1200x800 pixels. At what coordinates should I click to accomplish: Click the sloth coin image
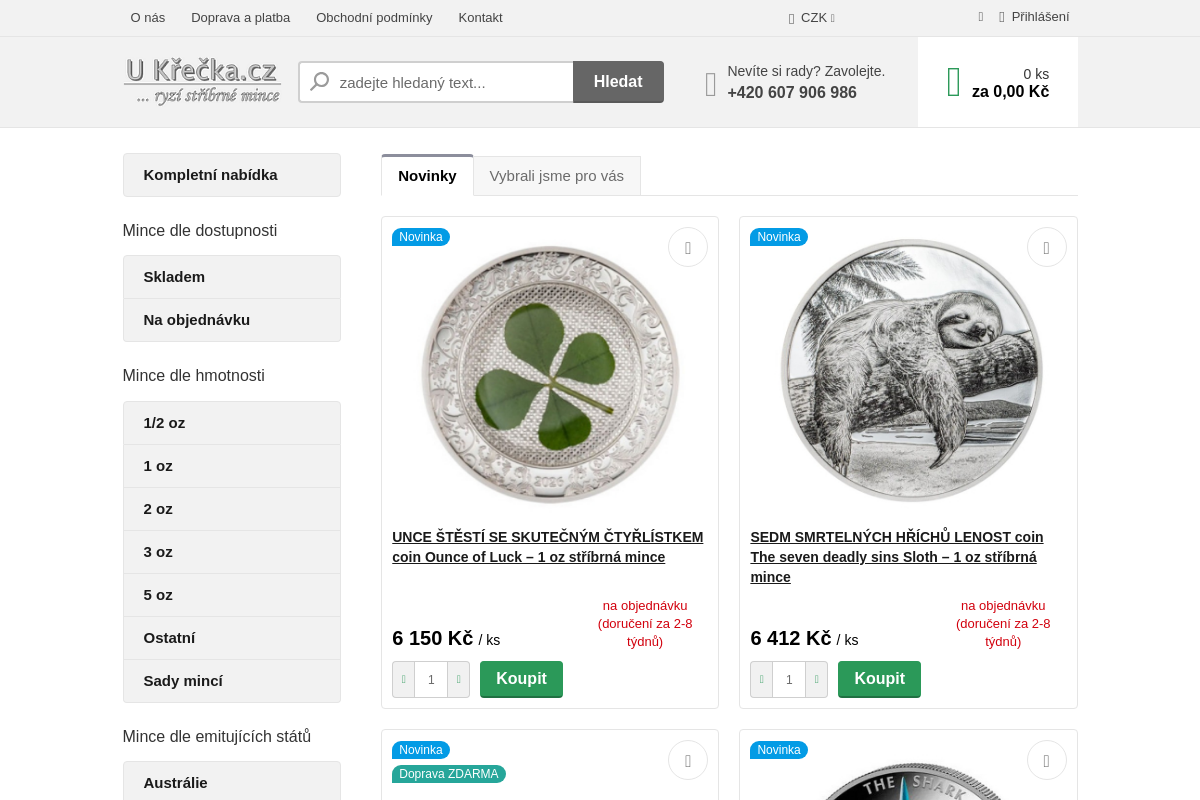911,371
